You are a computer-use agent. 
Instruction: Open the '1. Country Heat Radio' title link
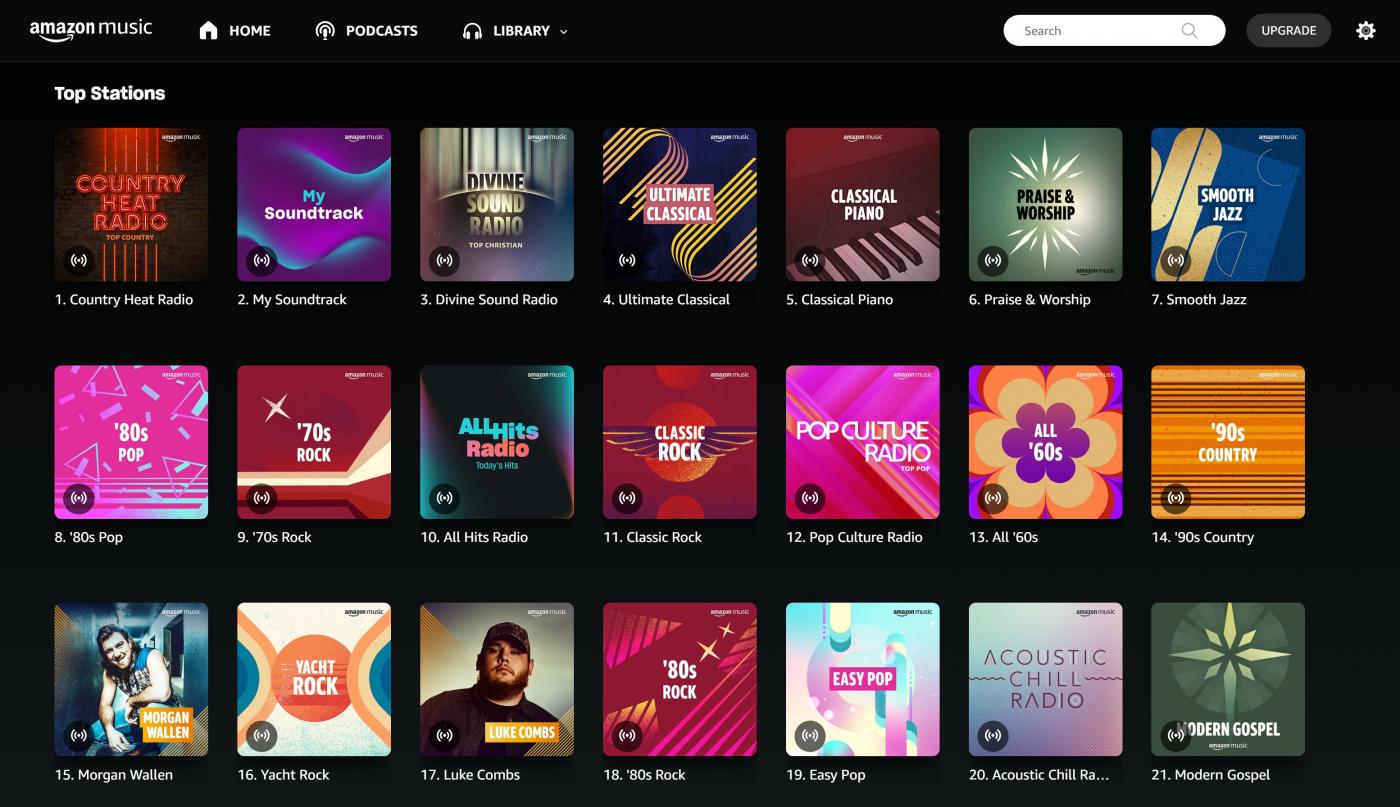pyautogui.click(x=124, y=299)
